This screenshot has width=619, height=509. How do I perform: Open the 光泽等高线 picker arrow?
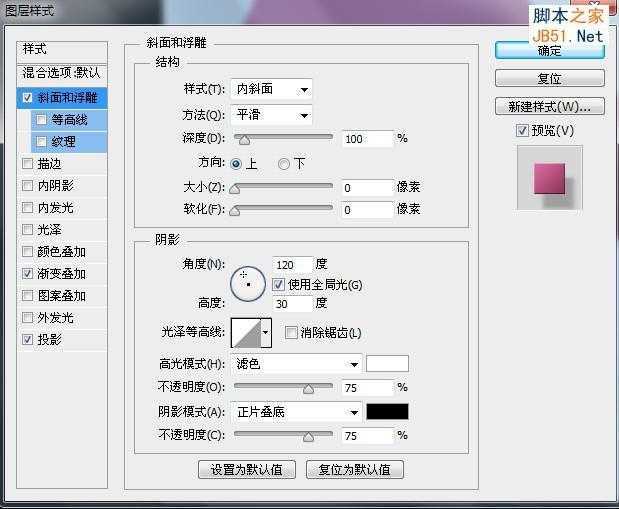[266, 333]
